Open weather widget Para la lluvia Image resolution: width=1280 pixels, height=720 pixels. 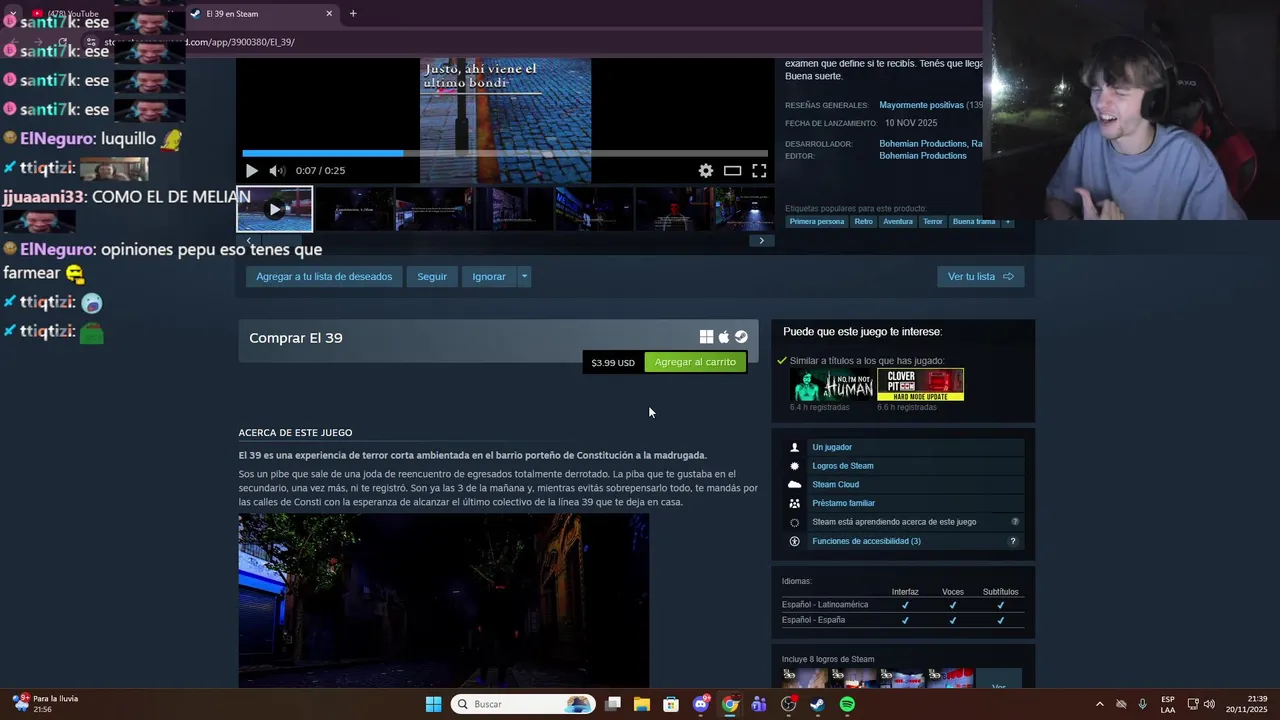[46, 704]
